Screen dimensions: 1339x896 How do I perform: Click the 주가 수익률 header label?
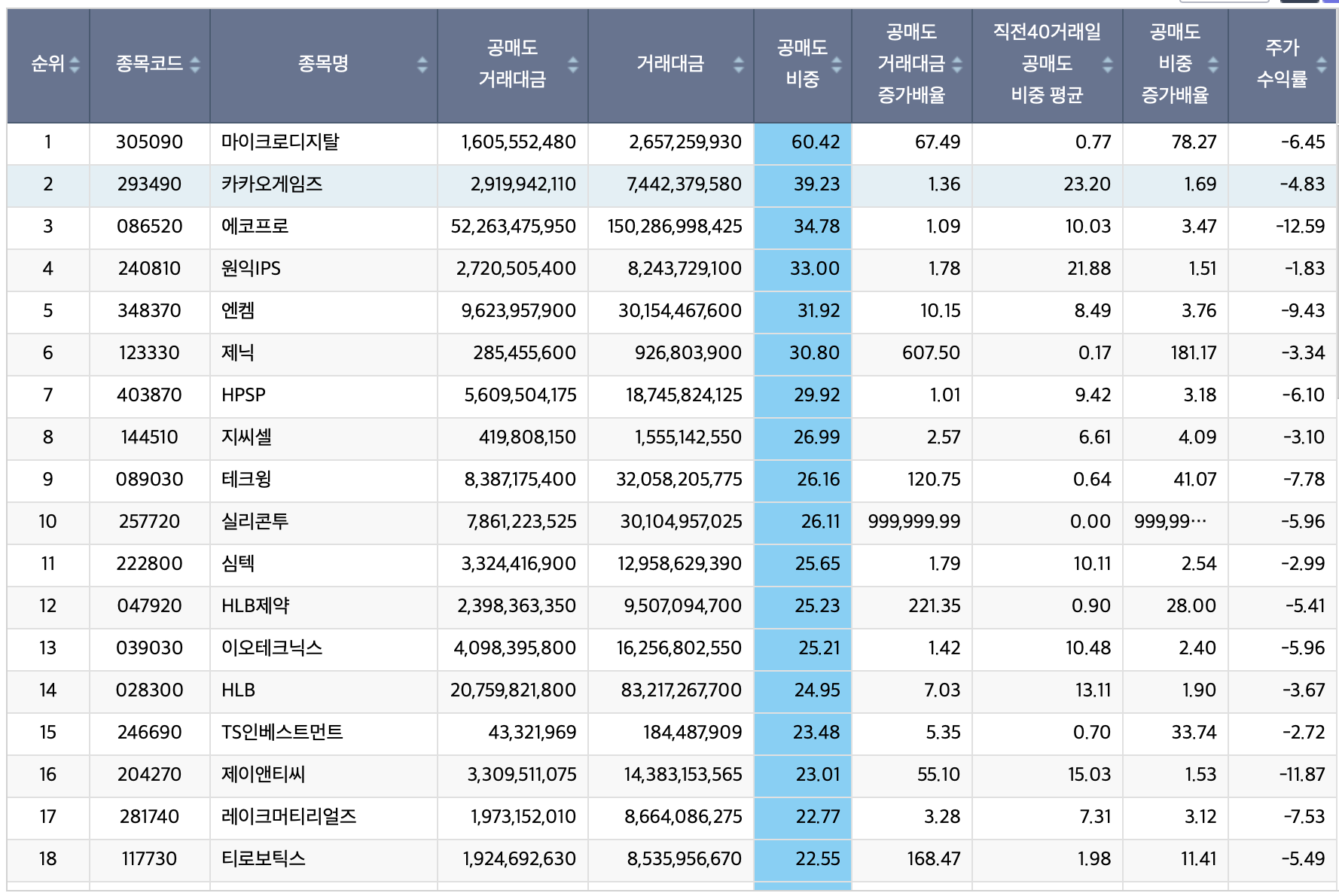tap(1282, 64)
